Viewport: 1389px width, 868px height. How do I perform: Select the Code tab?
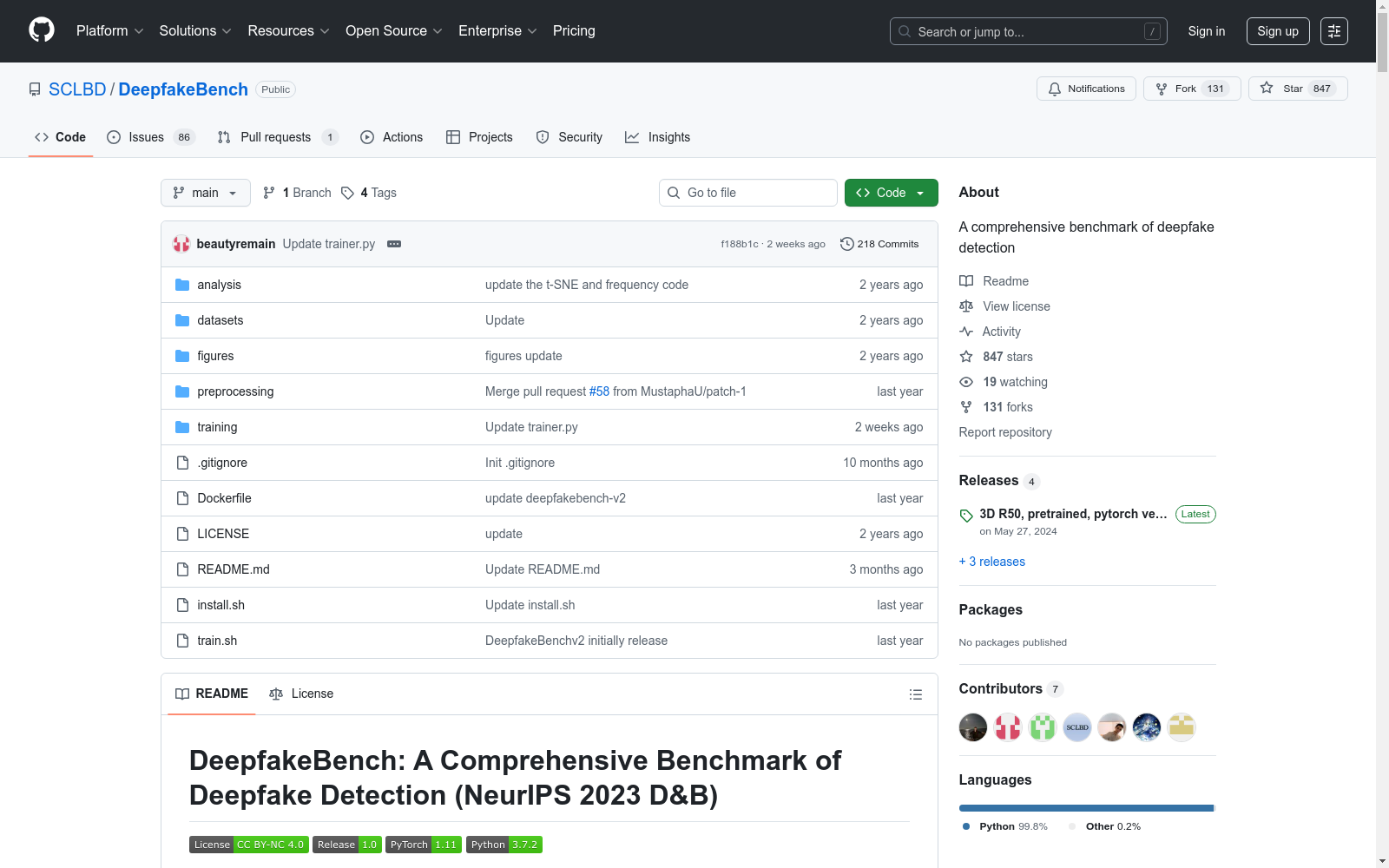point(61,137)
